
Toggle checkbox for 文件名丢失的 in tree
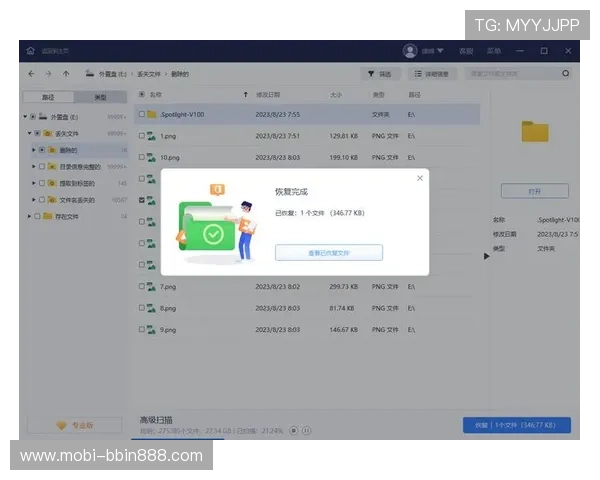pyautogui.click(x=42, y=200)
